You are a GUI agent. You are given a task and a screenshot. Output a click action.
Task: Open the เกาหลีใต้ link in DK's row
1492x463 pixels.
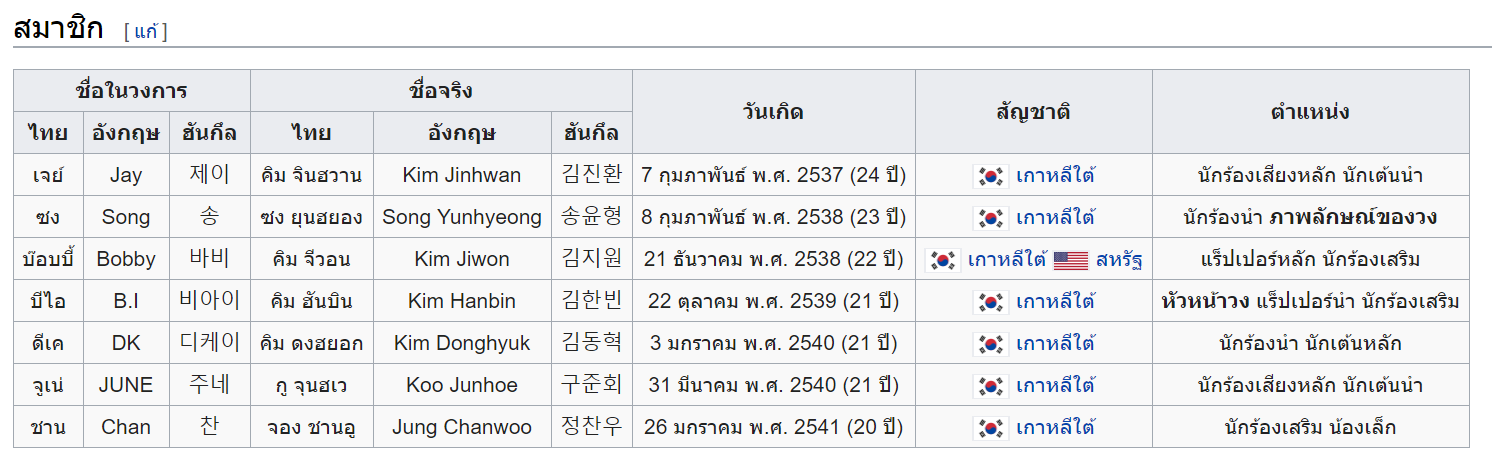tap(1055, 344)
